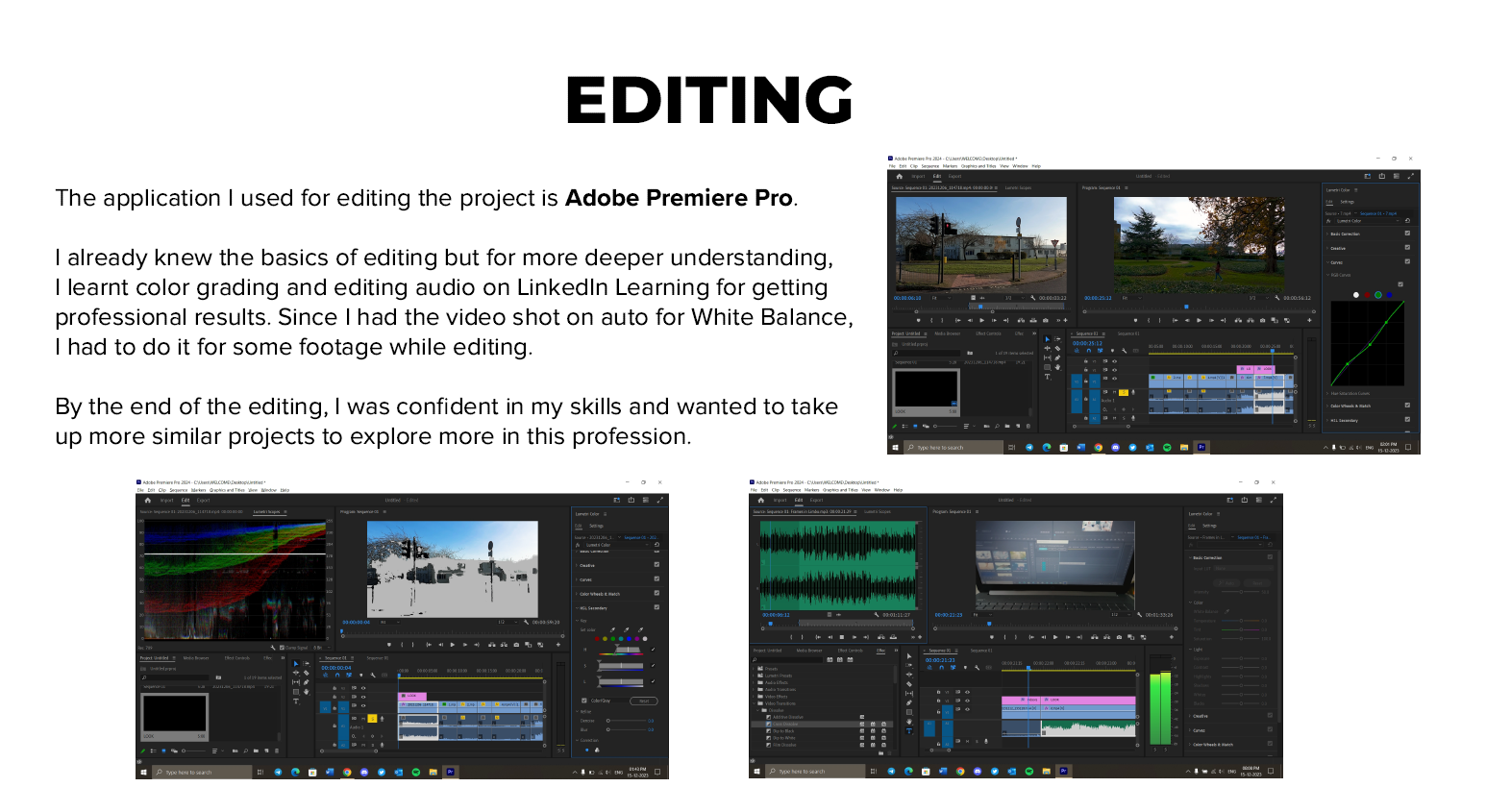Select highlighted Type tool in laptop-footage Premiere window
This screenshot has width=1486, height=812.
909,731
